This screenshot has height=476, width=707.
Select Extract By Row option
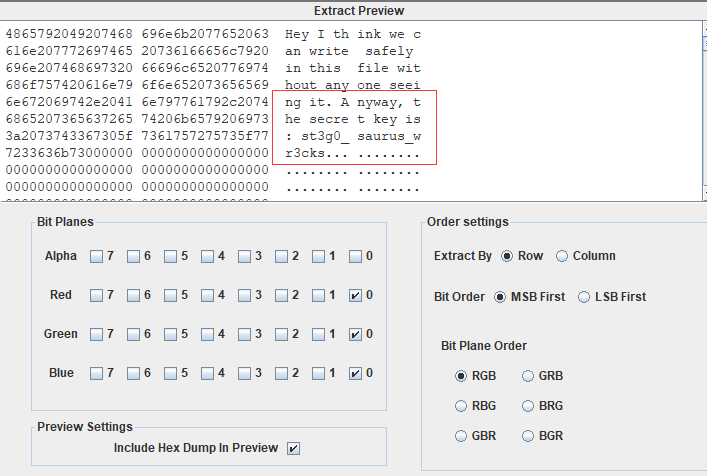[x=507, y=256]
